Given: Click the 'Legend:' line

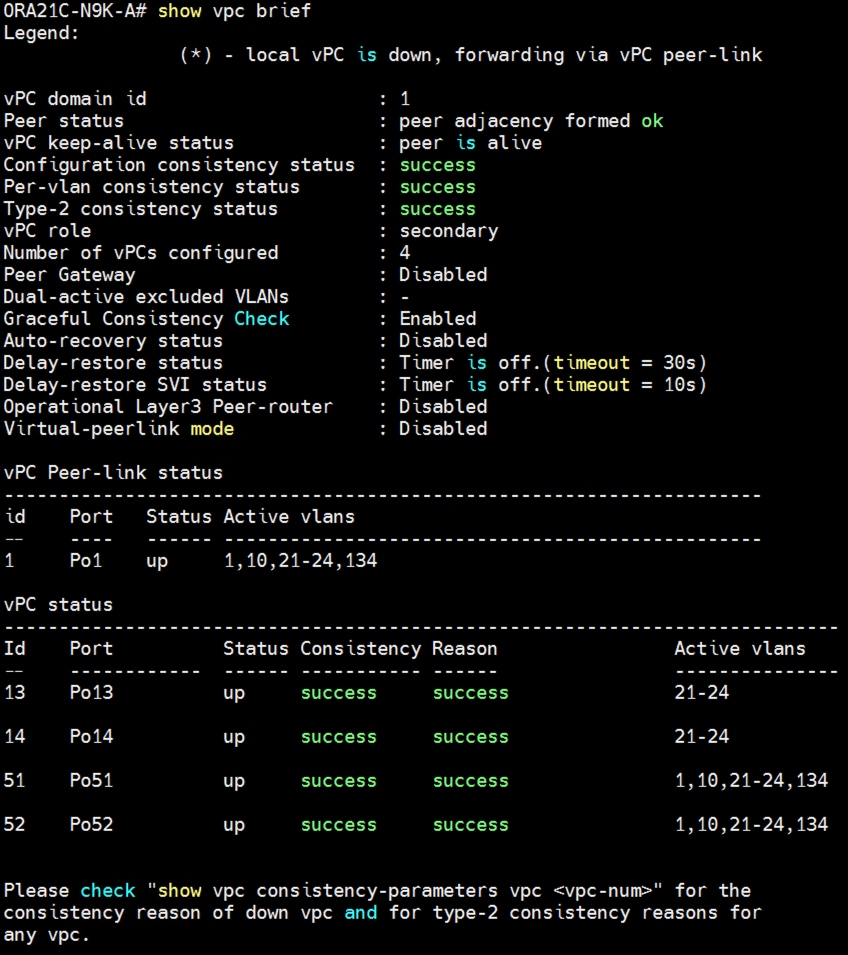Looking at the screenshot, I should 41,33.
